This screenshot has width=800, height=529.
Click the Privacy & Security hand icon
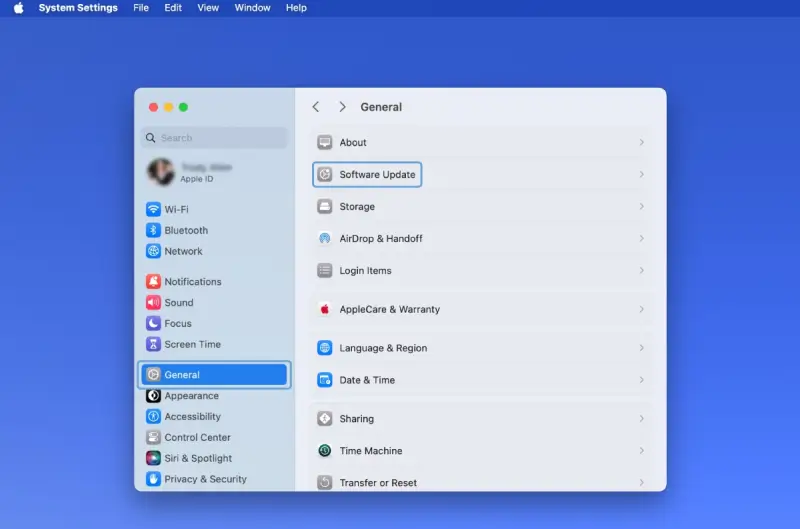pyautogui.click(x=153, y=479)
